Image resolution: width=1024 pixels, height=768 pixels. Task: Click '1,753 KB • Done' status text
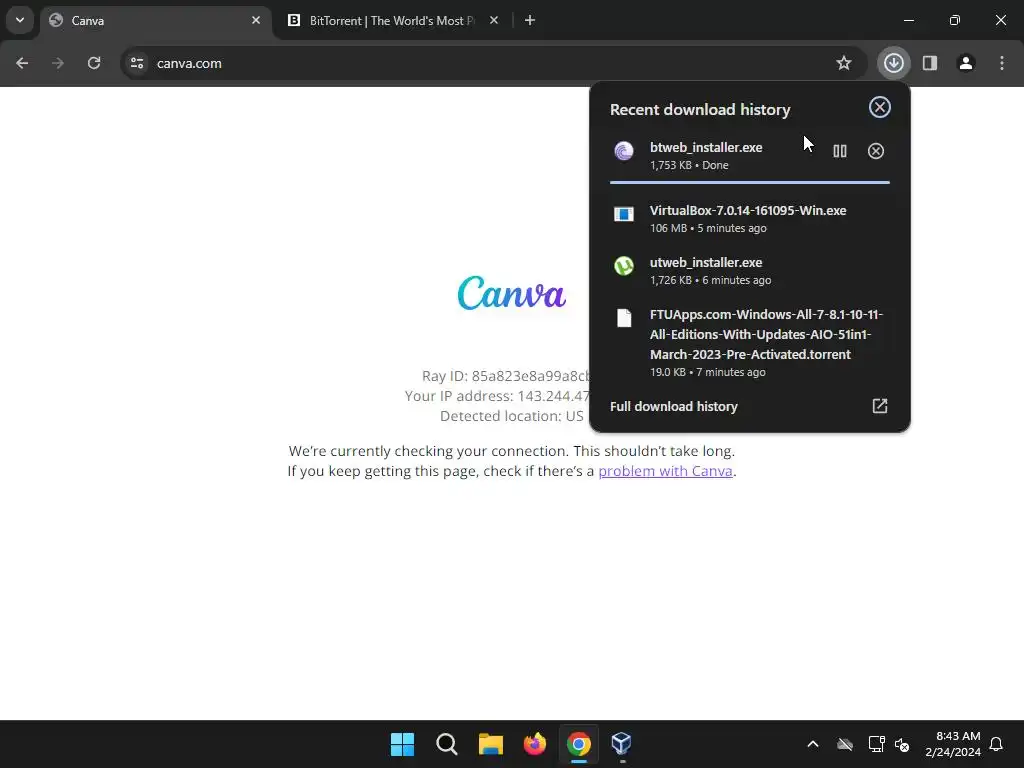689,165
